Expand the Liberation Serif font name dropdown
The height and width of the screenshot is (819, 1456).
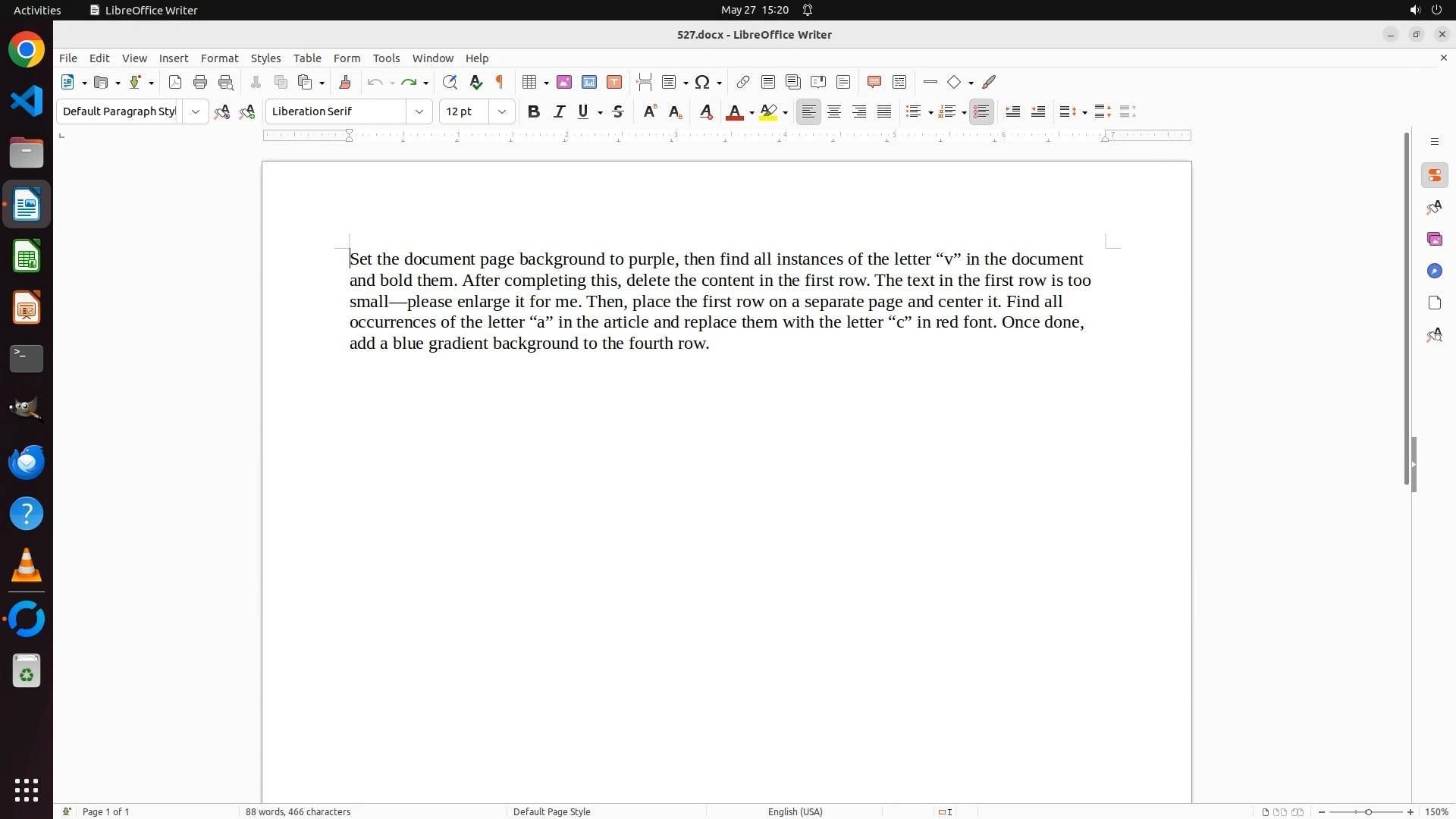(419, 111)
